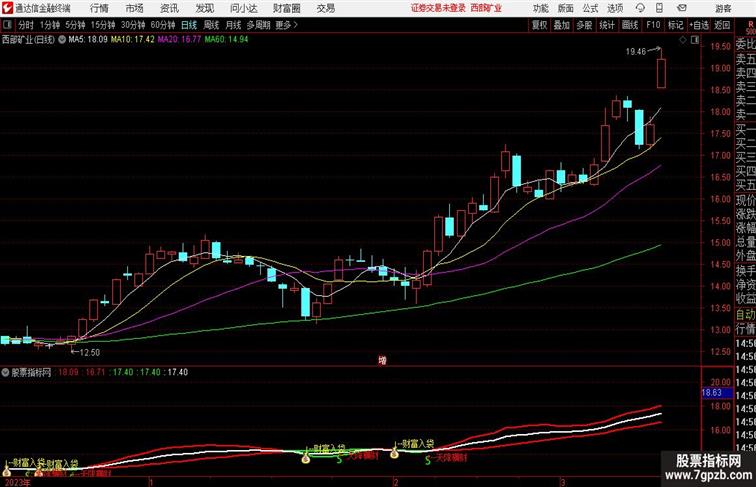Screen dimensions: 756x487
Task: Open the 版面 menu
Action: click(566, 8)
